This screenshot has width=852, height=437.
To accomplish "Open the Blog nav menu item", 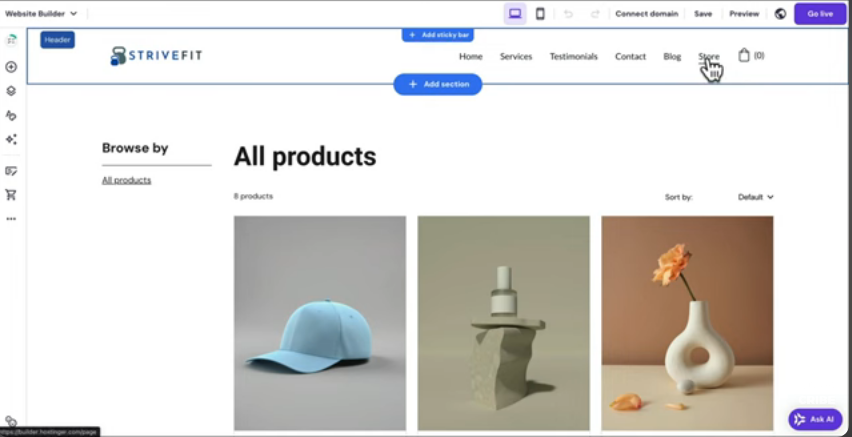I will [672, 56].
